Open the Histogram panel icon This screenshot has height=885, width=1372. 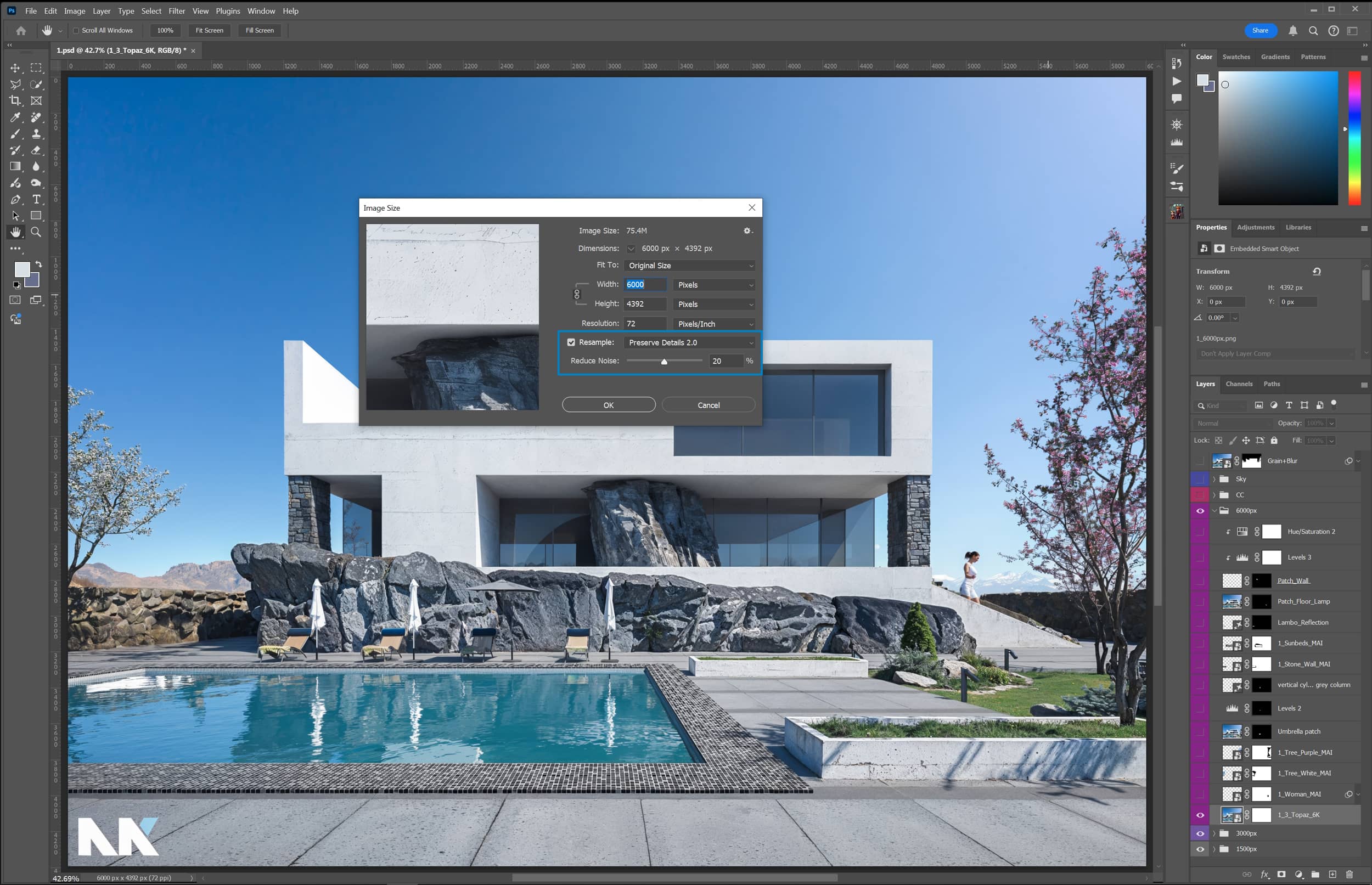click(1177, 142)
